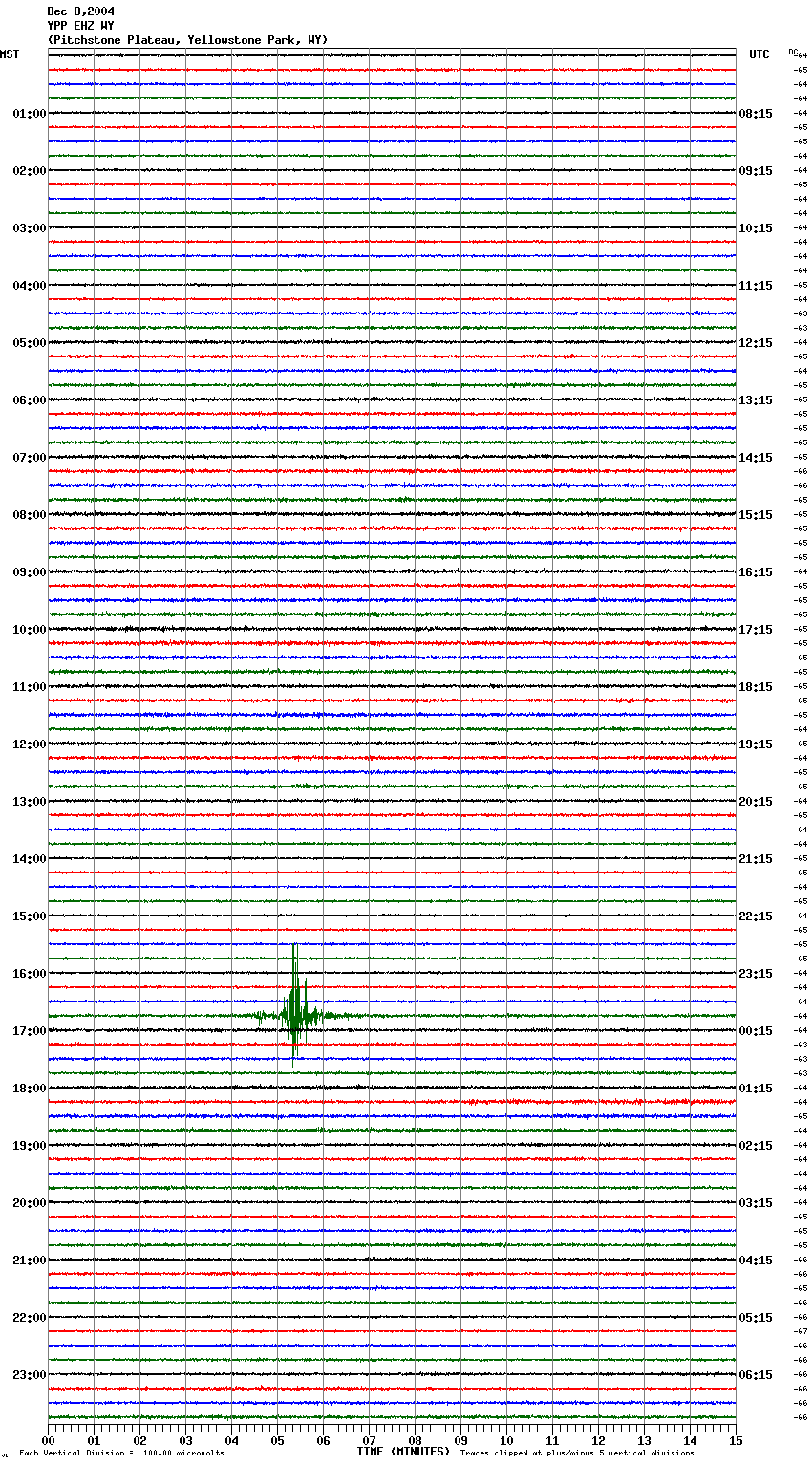Screen dimensions: 812x1466
Task: Click the 06:15 UTC time label
Action: (756, 1375)
